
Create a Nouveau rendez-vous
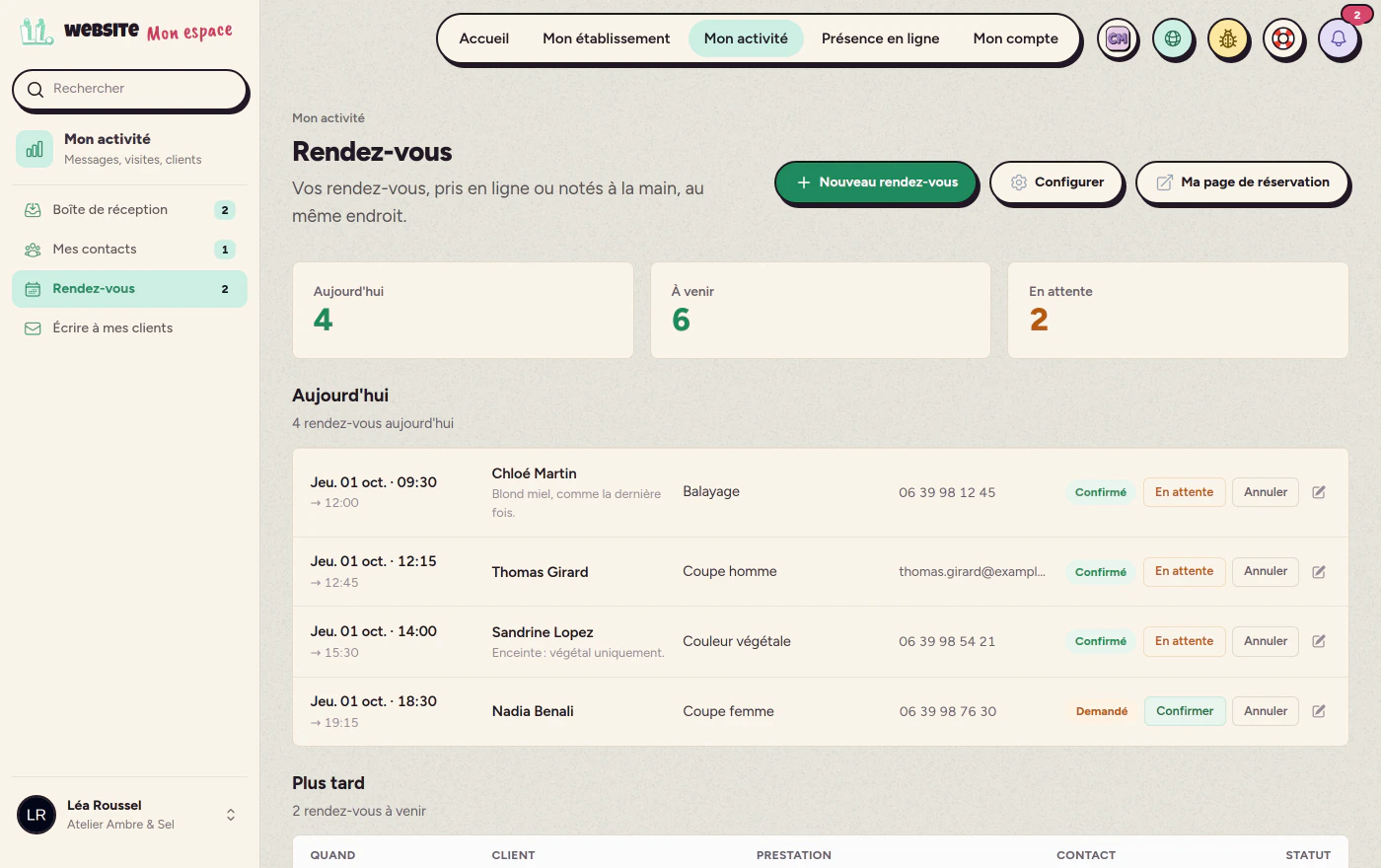pos(876,182)
